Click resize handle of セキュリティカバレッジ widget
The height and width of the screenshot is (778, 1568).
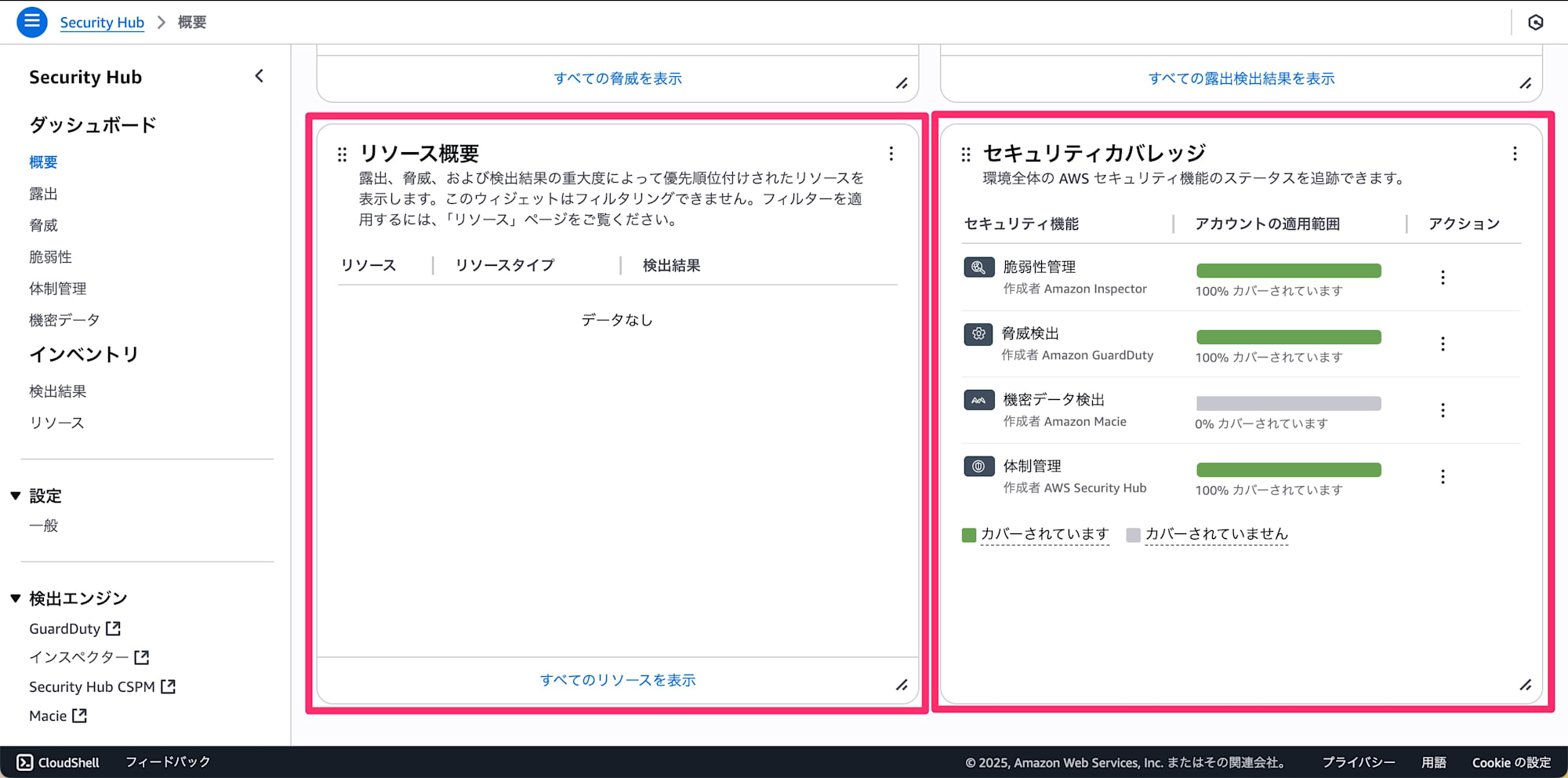point(1526,685)
